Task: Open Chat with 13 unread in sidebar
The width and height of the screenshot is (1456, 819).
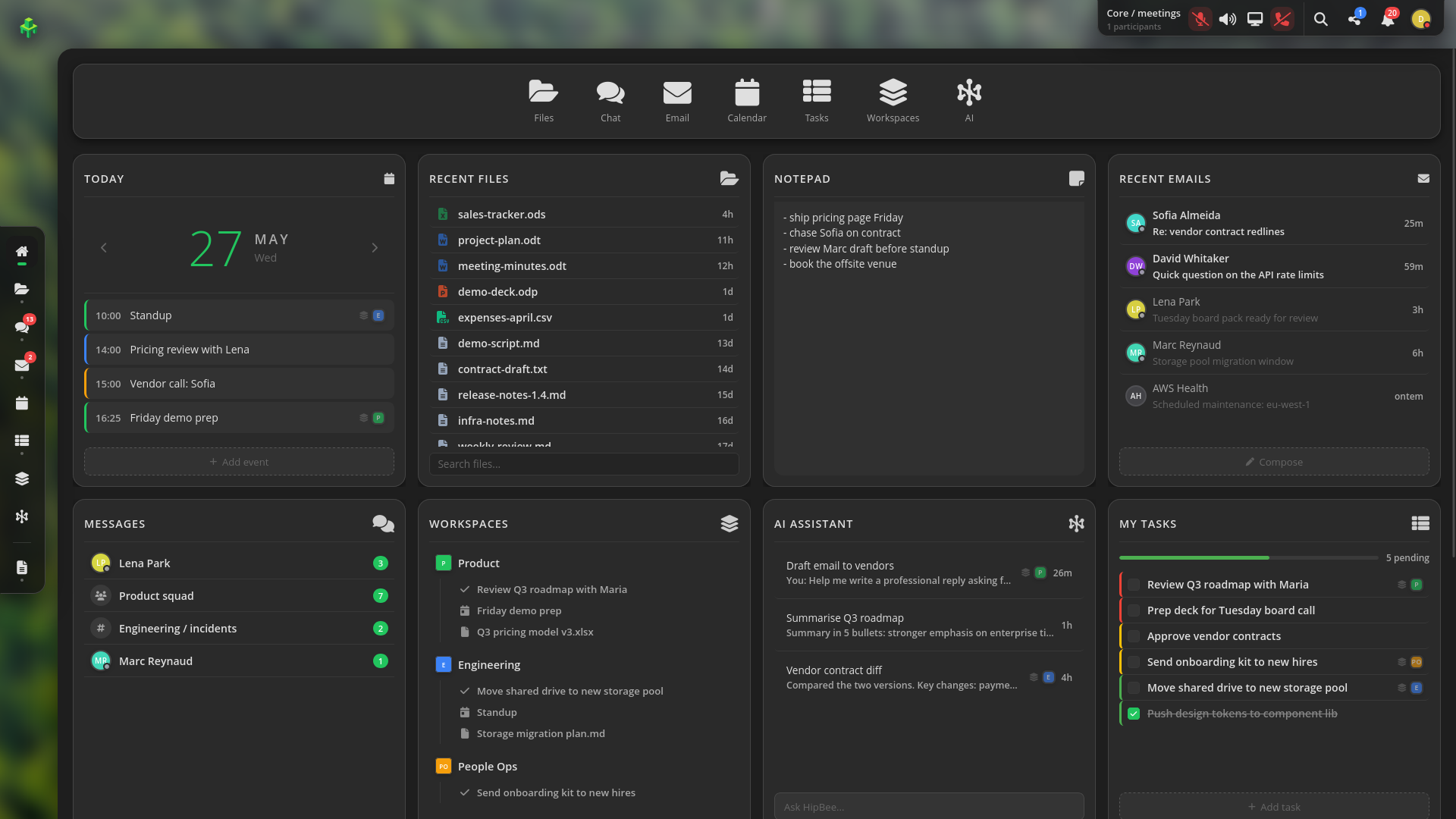Action: tap(22, 327)
